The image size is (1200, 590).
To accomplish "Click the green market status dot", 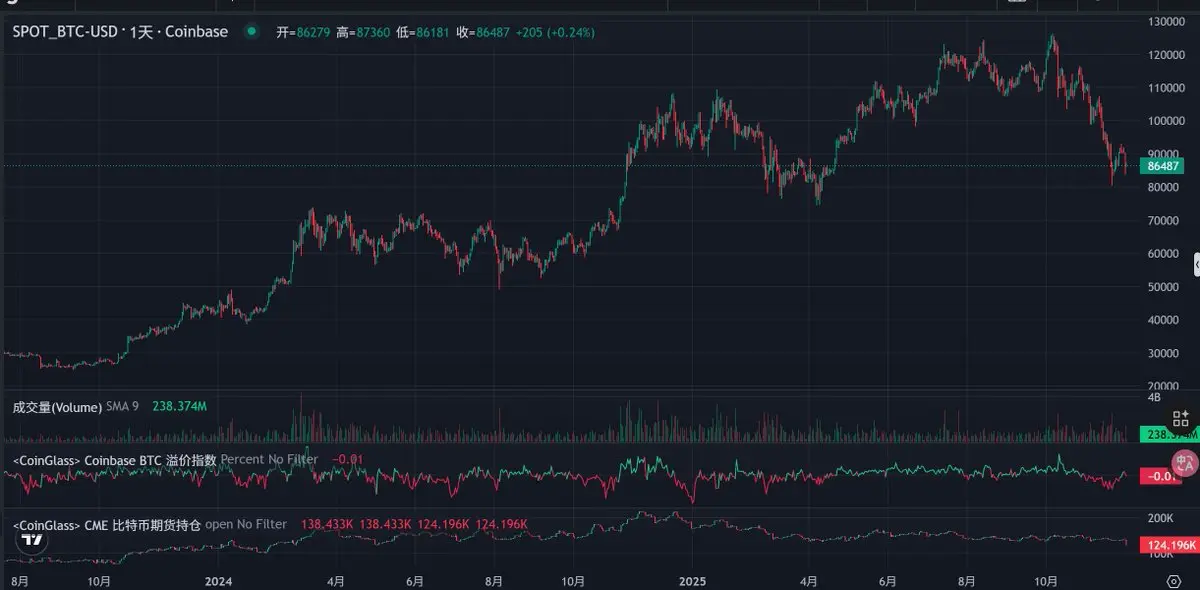I will coord(251,32).
